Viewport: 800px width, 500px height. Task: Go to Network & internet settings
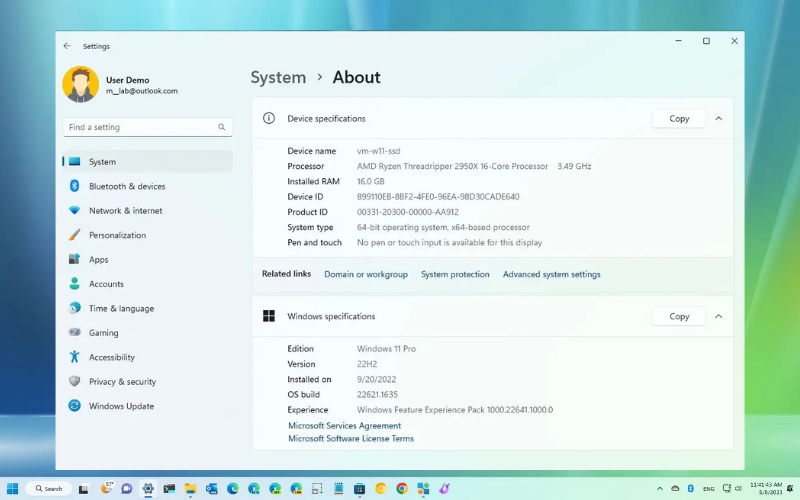(147, 211)
